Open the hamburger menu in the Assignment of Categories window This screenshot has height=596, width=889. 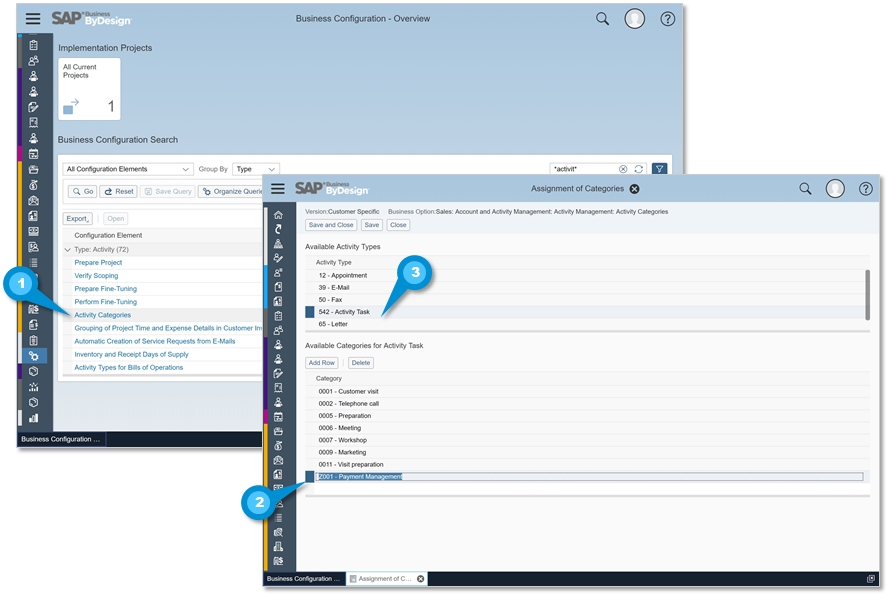click(278, 189)
